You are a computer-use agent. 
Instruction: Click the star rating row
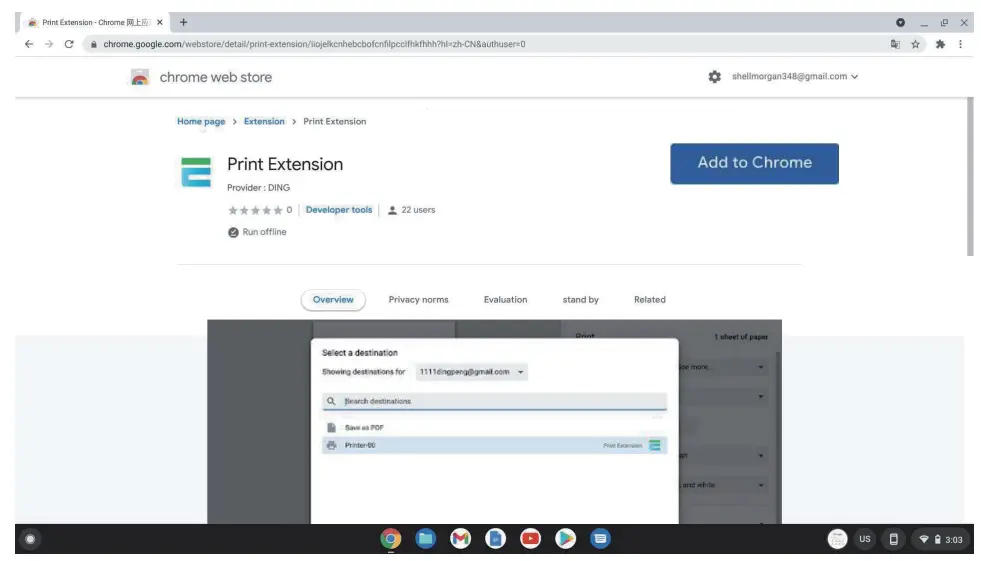point(255,210)
